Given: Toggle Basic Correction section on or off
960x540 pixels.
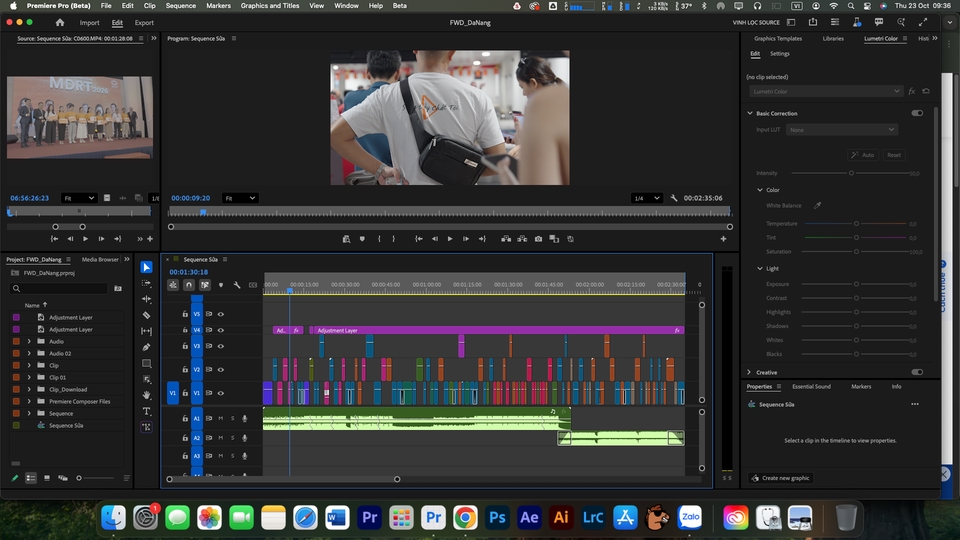Looking at the screenshot, I should [x=917, y=113].
